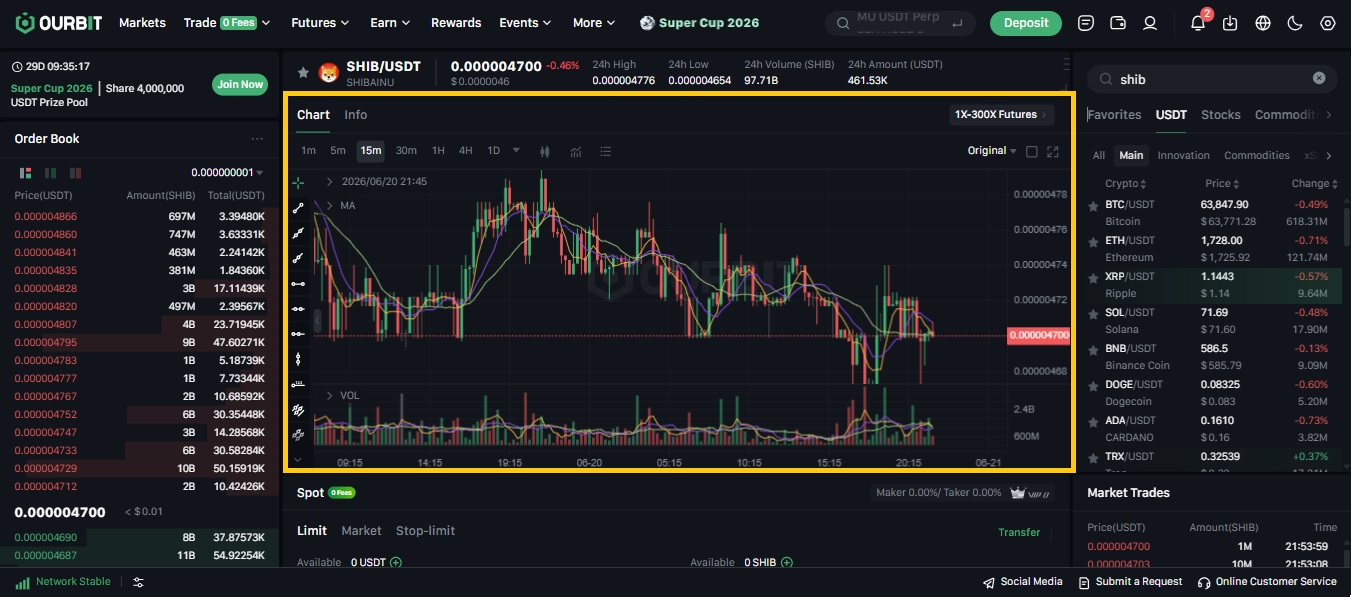Show asks-only order book view
This screenshot has height=597, width=1351.
[75, 173]
